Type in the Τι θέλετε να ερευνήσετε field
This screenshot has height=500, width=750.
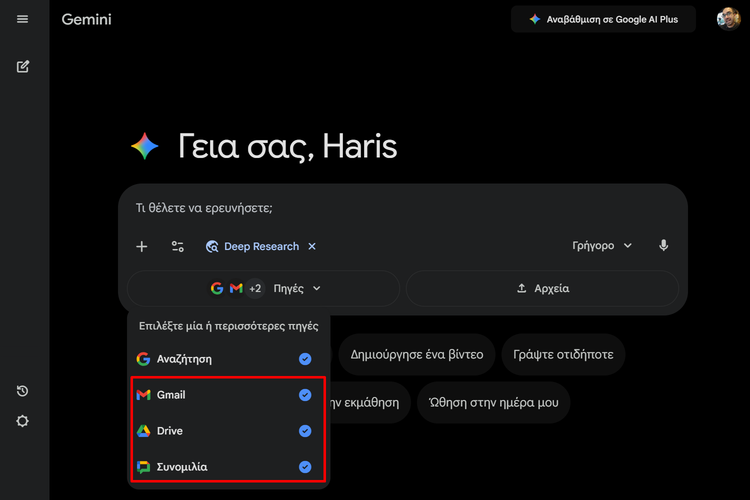(x=400, y=209)
